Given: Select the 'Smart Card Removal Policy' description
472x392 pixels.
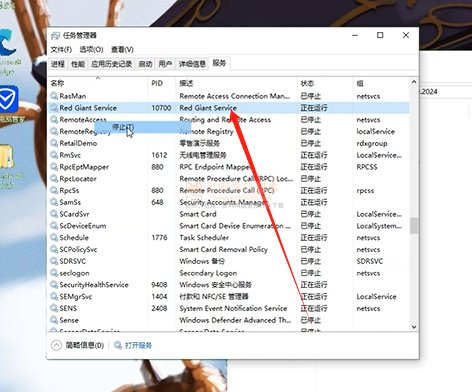Looking at the screenshot, I should (x=223, y=249).
